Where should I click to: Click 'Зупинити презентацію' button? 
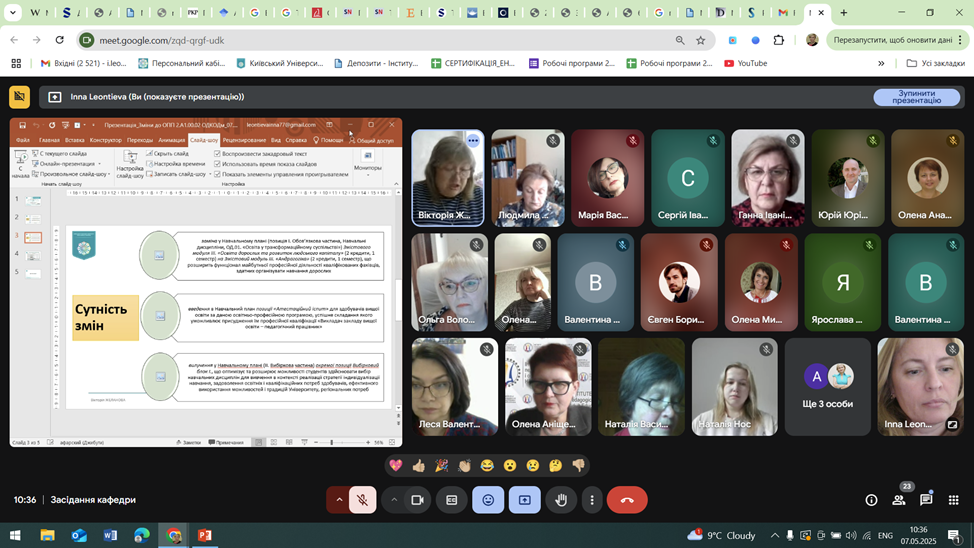click(x=916, y=97)
